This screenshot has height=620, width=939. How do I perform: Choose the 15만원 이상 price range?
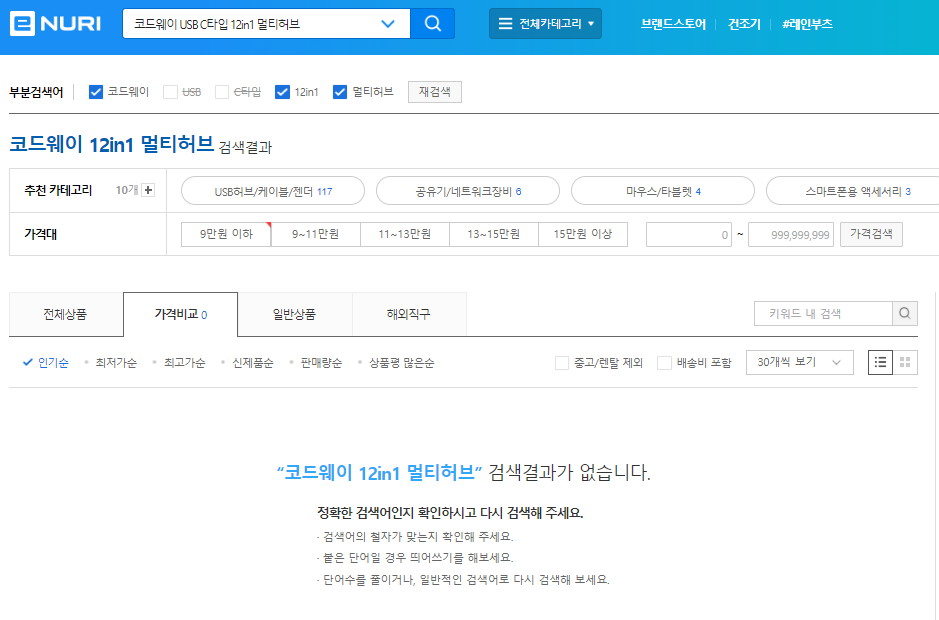[583, 234]
